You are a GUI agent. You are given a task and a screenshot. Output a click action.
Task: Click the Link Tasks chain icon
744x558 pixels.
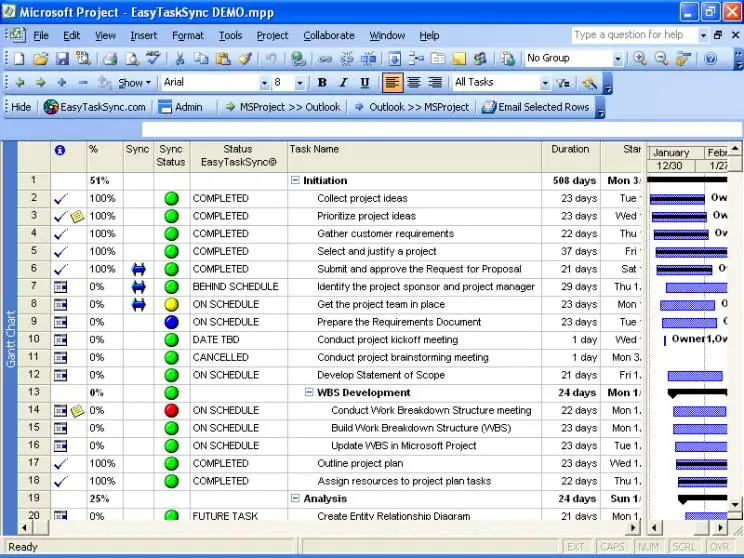325,59
